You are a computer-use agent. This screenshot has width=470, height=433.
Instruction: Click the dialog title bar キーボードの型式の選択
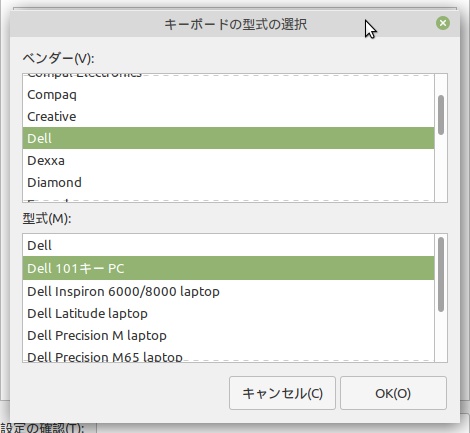[235, 24]
